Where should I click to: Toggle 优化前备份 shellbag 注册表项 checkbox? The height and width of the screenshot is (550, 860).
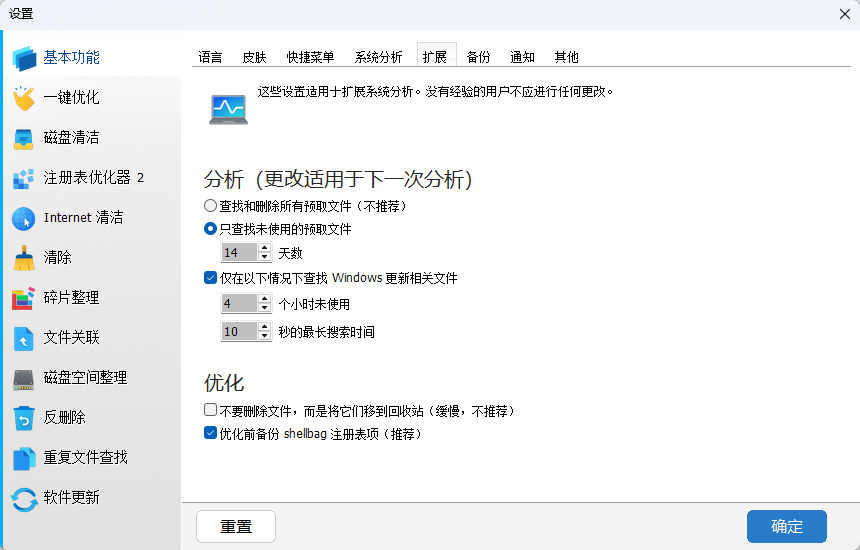tap(210, 433)
